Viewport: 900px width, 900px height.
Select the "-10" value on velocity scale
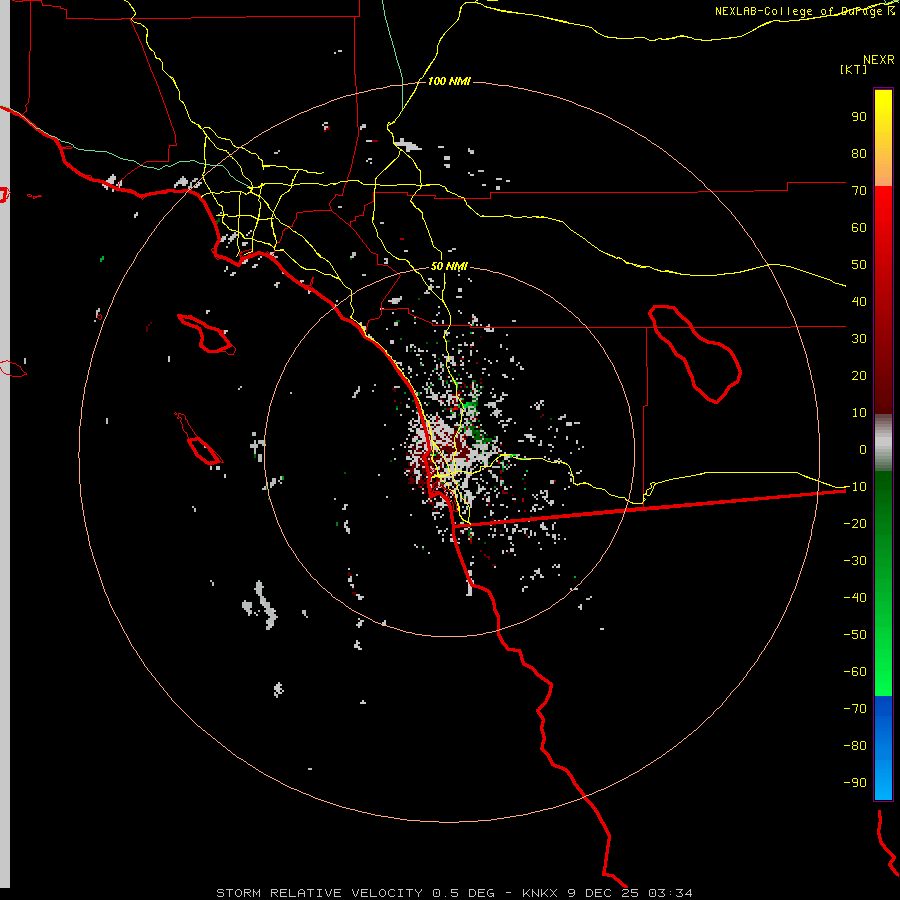pyautogui.click(x=855, y=487)
